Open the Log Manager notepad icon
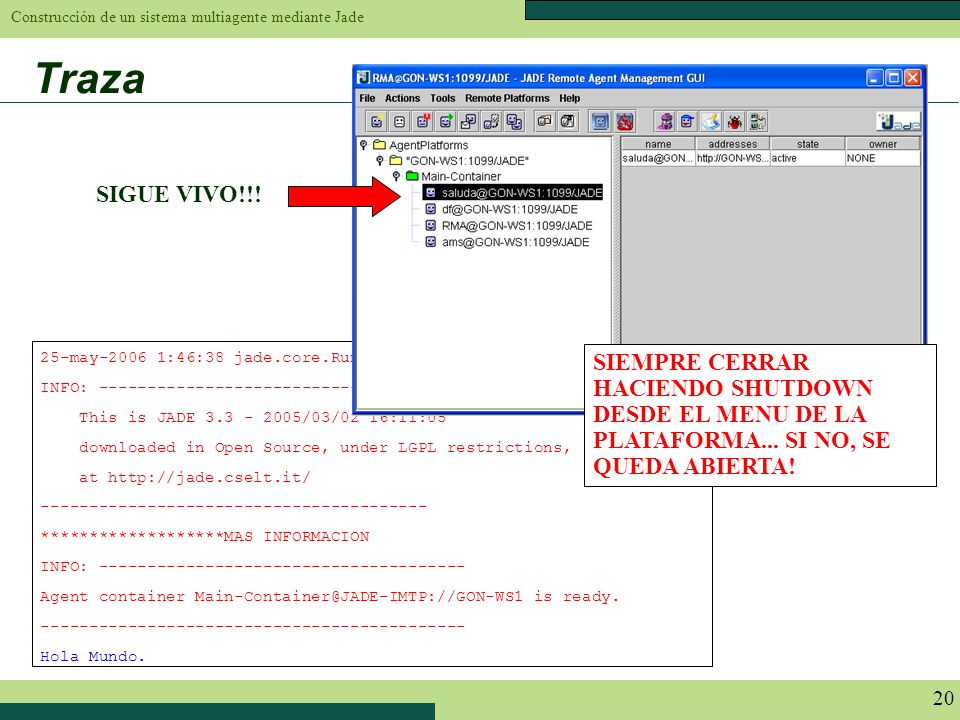The image size is (960, 720). [x=711, y=121]
